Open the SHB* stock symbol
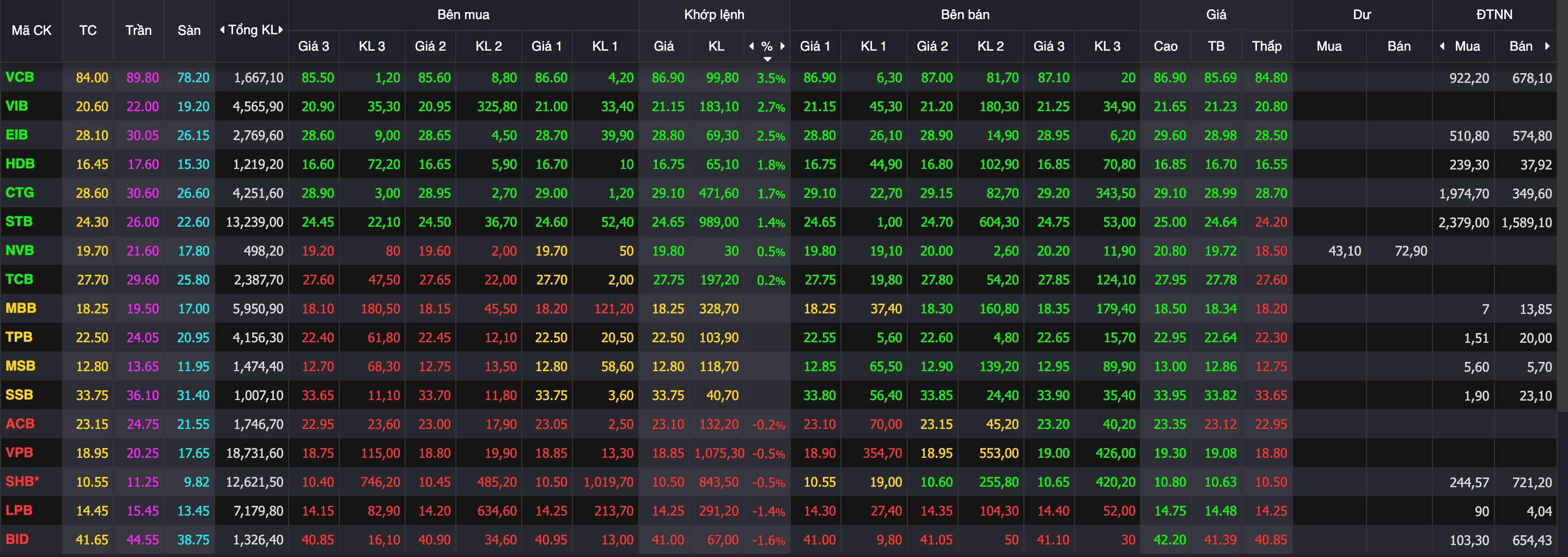The width and height of the screenshot is (1568, 557). (x=22, y=481)
